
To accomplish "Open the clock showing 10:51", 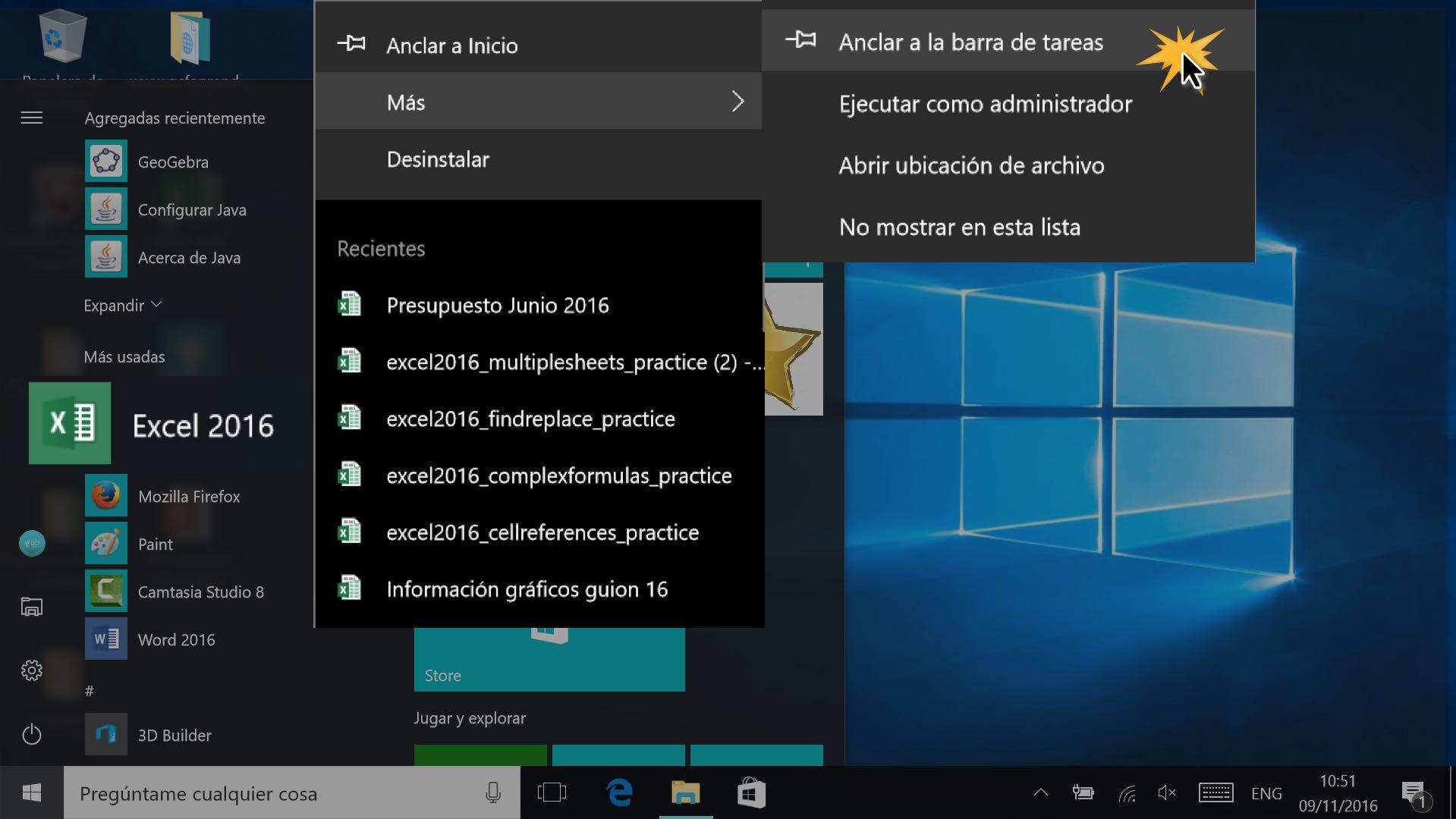I will [x=1338, y=793].
